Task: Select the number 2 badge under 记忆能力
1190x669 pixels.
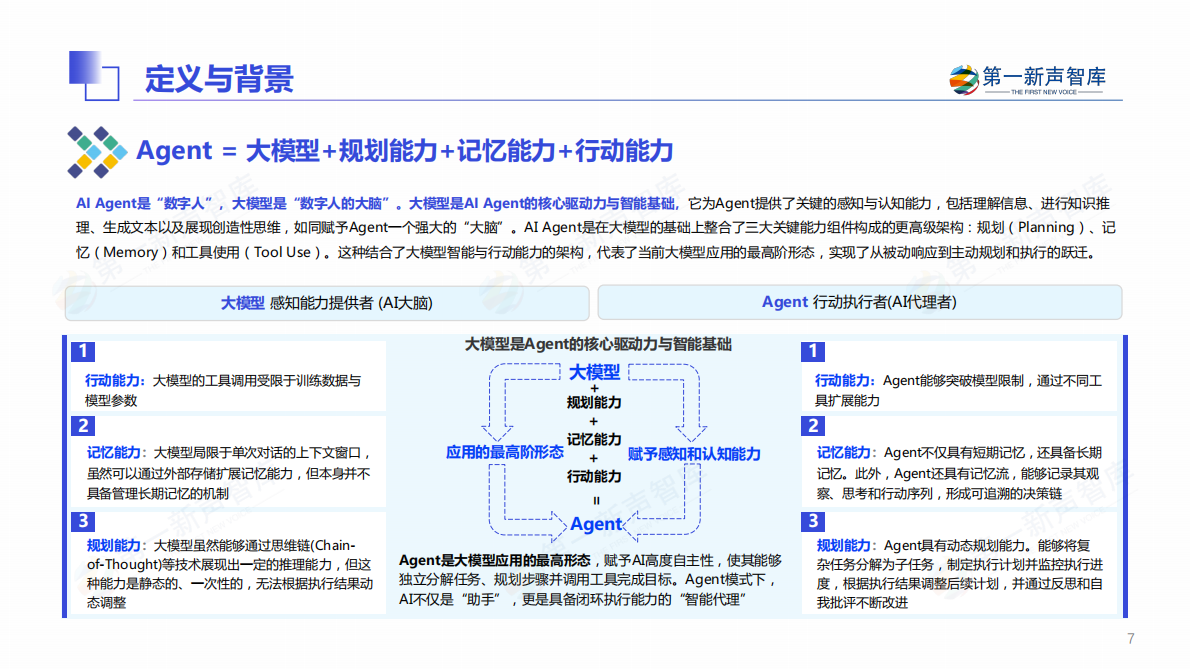Action: pyautogui.click(x=81, y=427)
